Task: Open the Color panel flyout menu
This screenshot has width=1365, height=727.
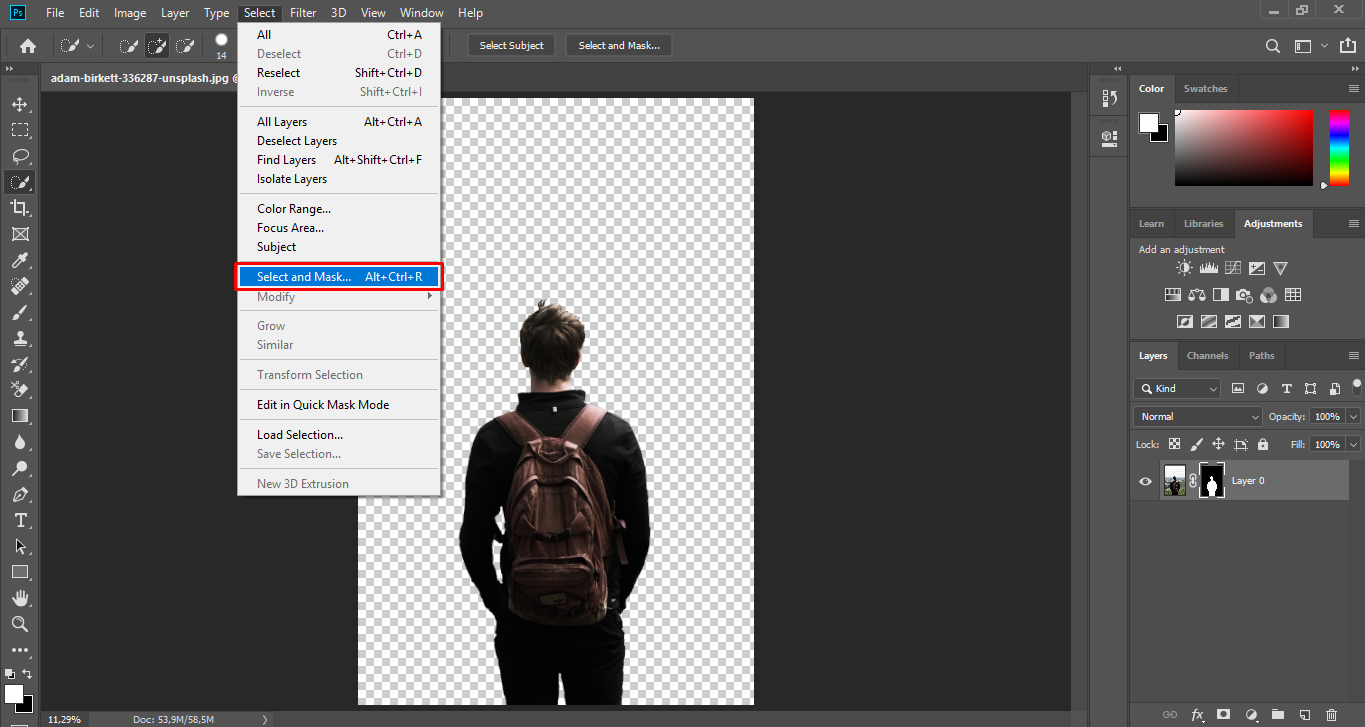Action: click(x=1353, y=88)
